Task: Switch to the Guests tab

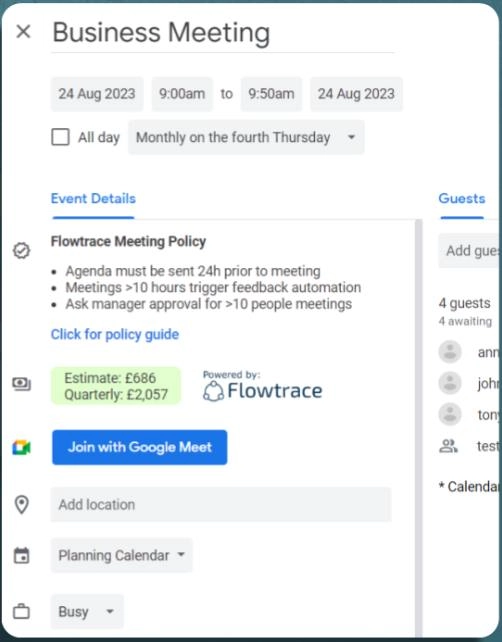Action: click(x=461, y=199)
